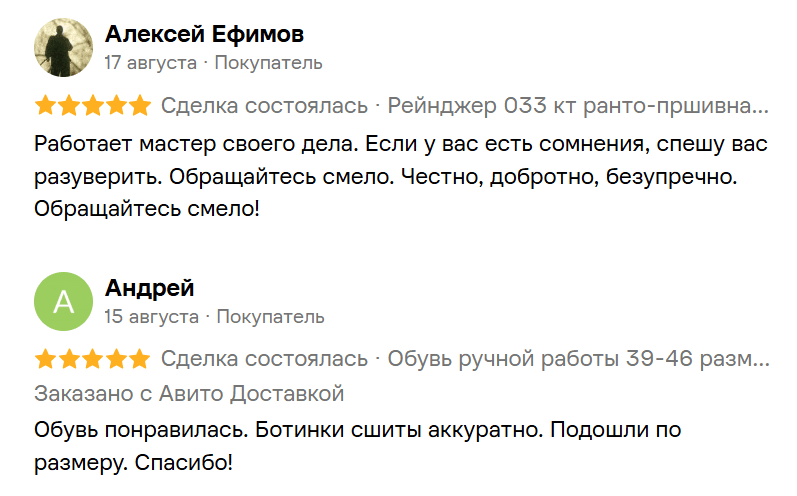The width and height of the screenshot is (797, 496).
Task: Click Заказано с Авито Доставкой label
Action: click(189, 394)
